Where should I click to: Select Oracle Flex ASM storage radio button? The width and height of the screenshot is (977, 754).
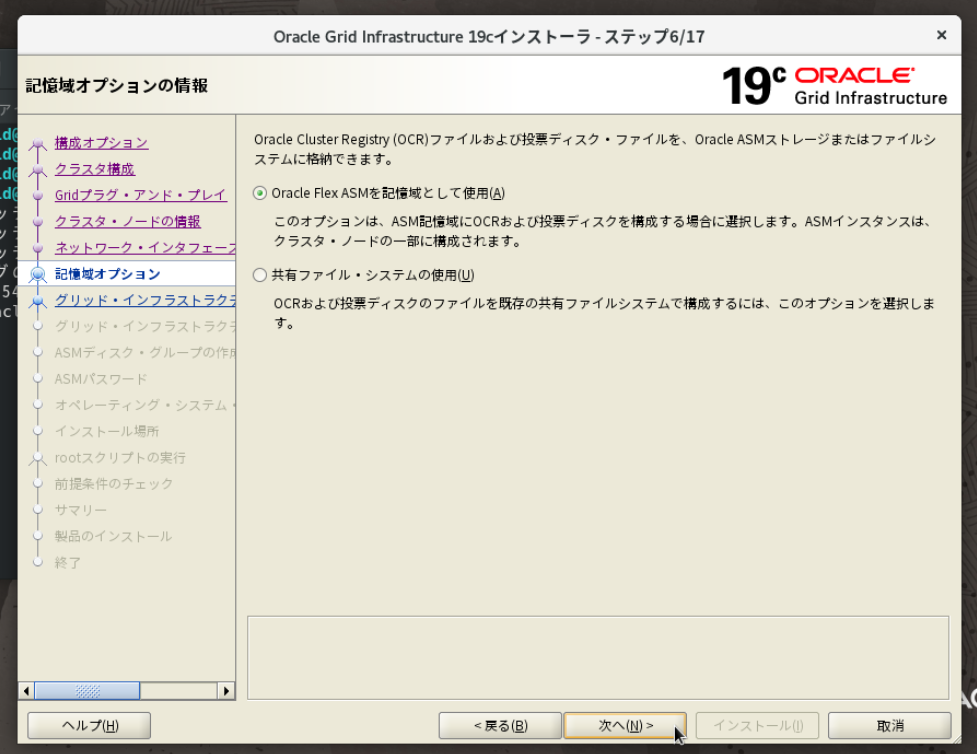(260, 193)
